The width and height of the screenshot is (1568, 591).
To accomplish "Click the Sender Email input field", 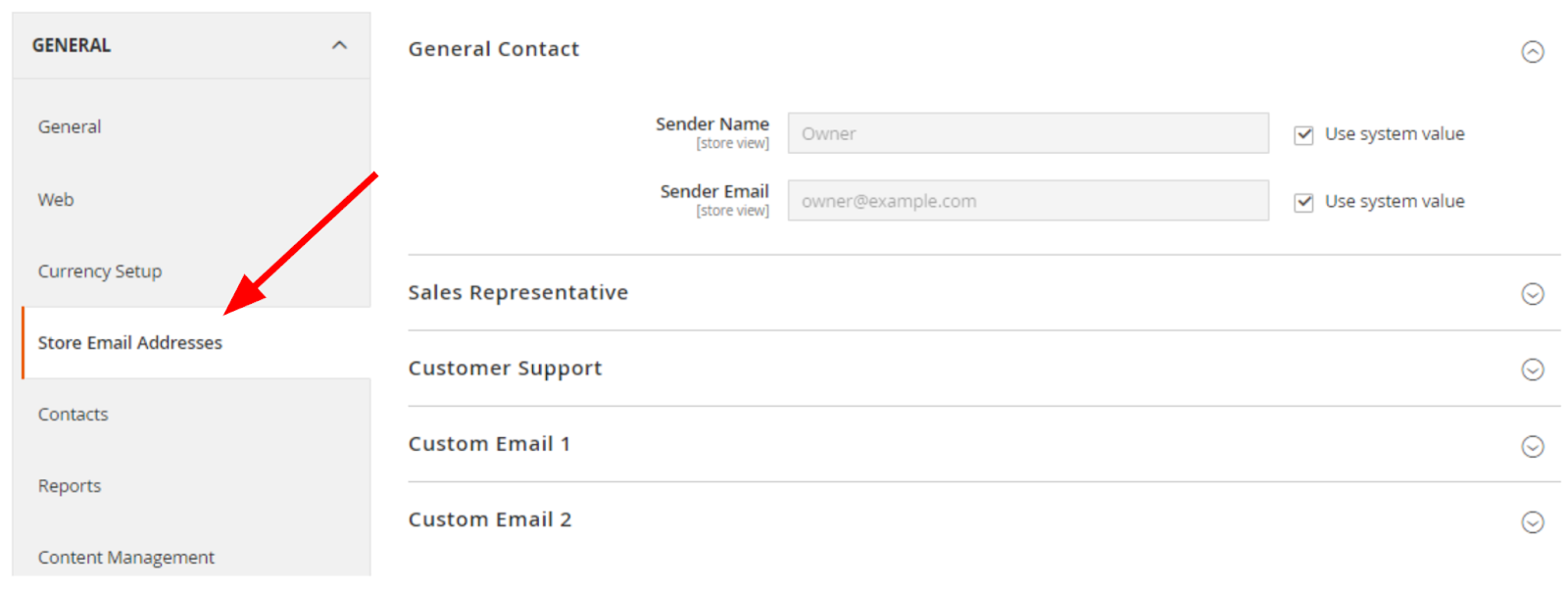I will (1028, 201).
